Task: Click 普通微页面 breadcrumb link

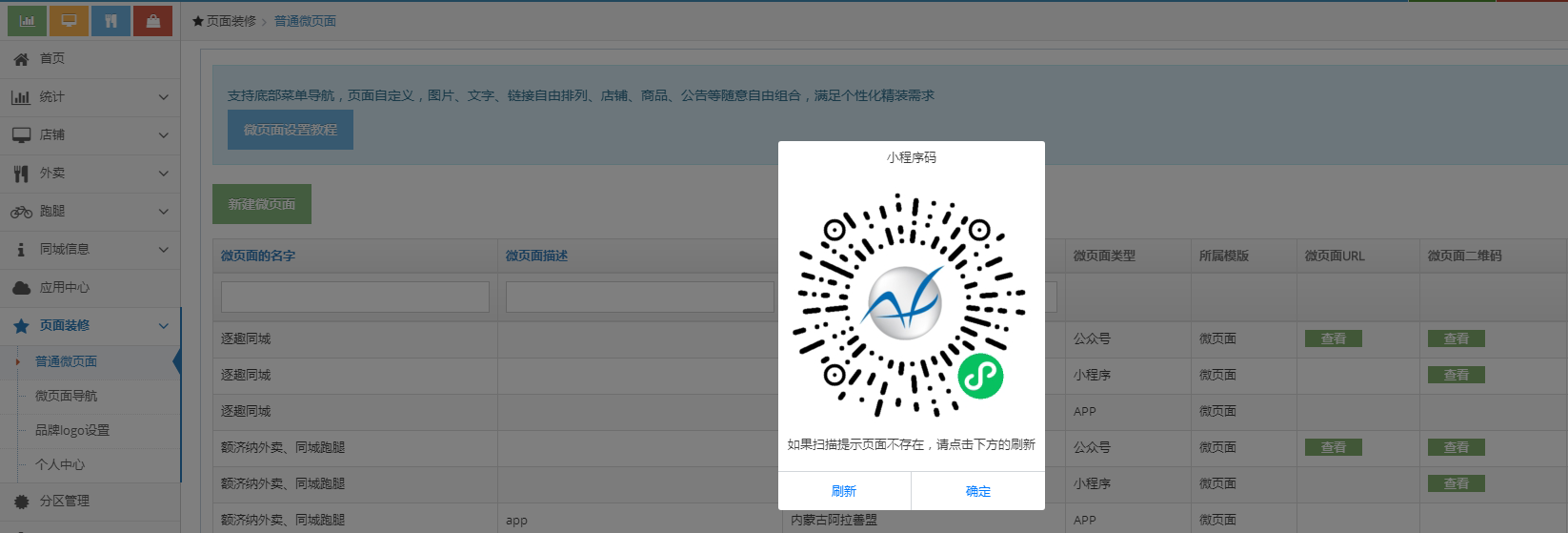Action: coord(305,21)
